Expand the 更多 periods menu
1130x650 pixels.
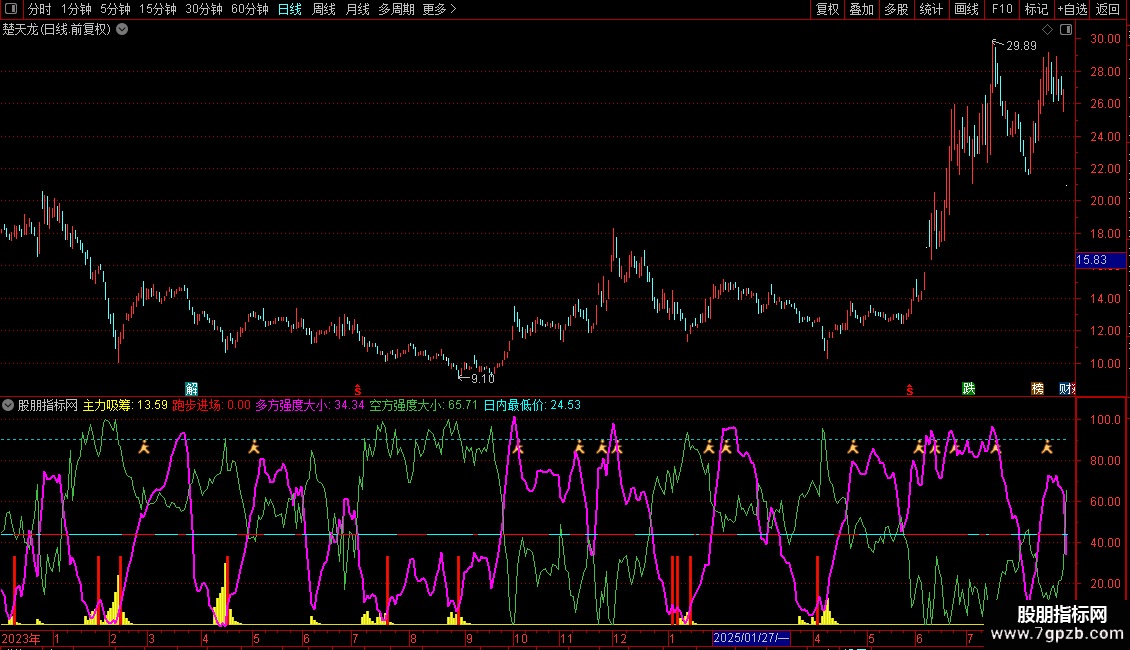coord(439,9)
